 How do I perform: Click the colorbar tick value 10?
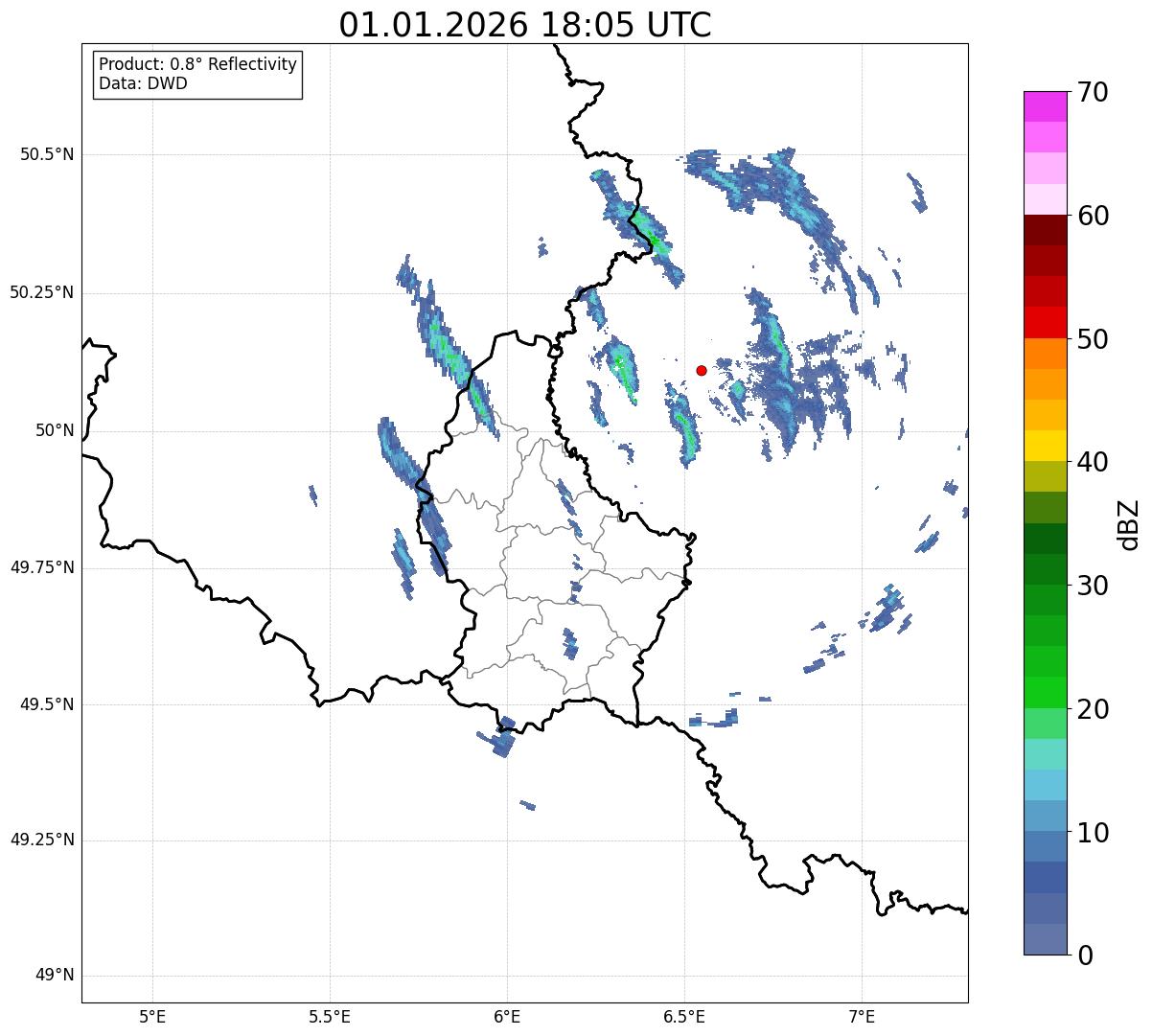pyautogui.click(x=1093, y=832)
